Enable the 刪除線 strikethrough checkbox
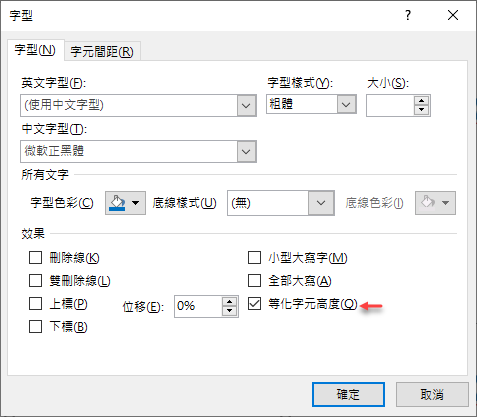The height and width of the screenshot is (417, 477). [x=35, y=257]
